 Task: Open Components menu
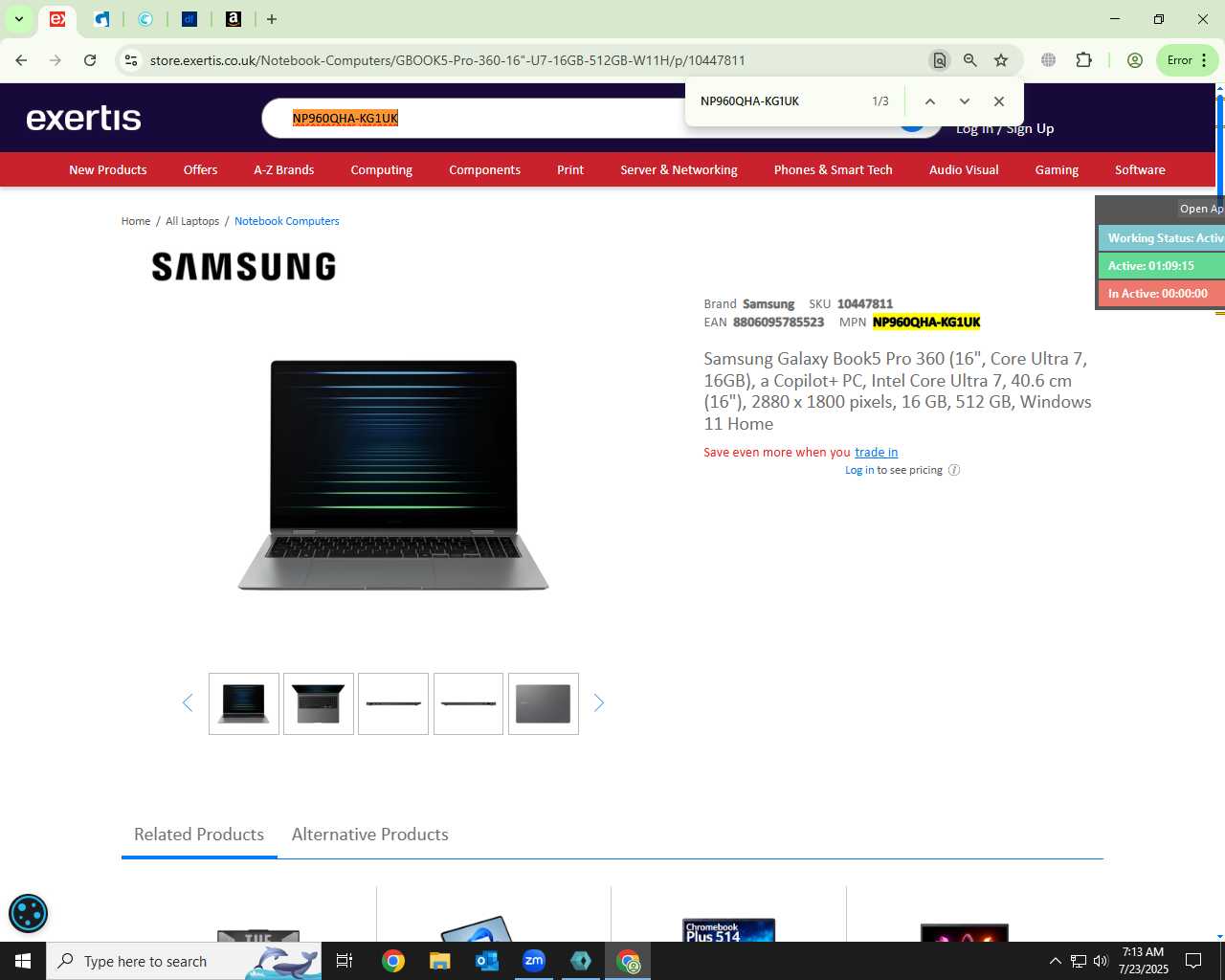point(484,169)
